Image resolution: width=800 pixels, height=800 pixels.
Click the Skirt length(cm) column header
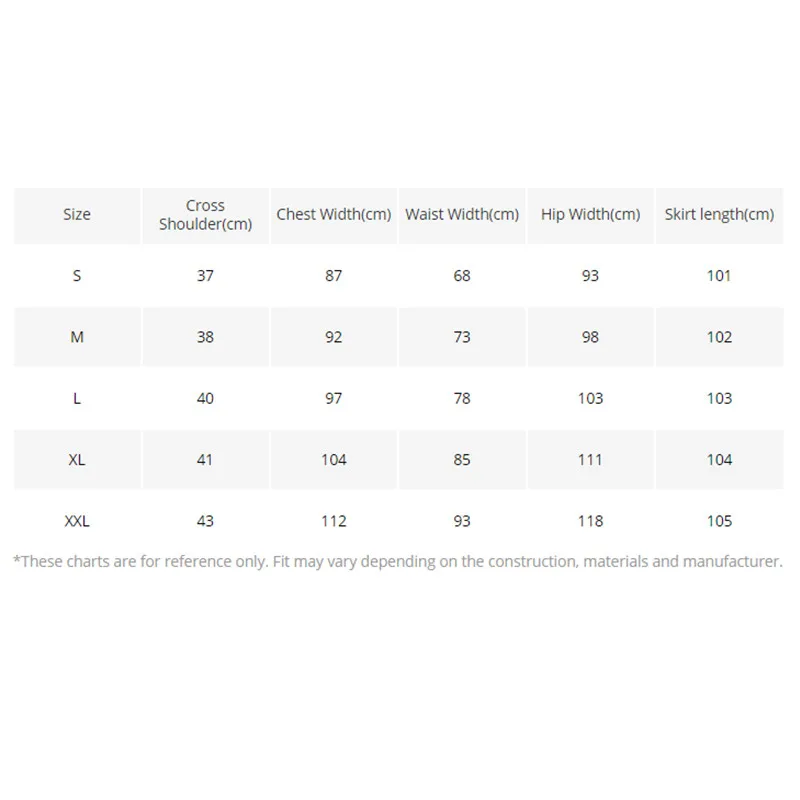719,214
